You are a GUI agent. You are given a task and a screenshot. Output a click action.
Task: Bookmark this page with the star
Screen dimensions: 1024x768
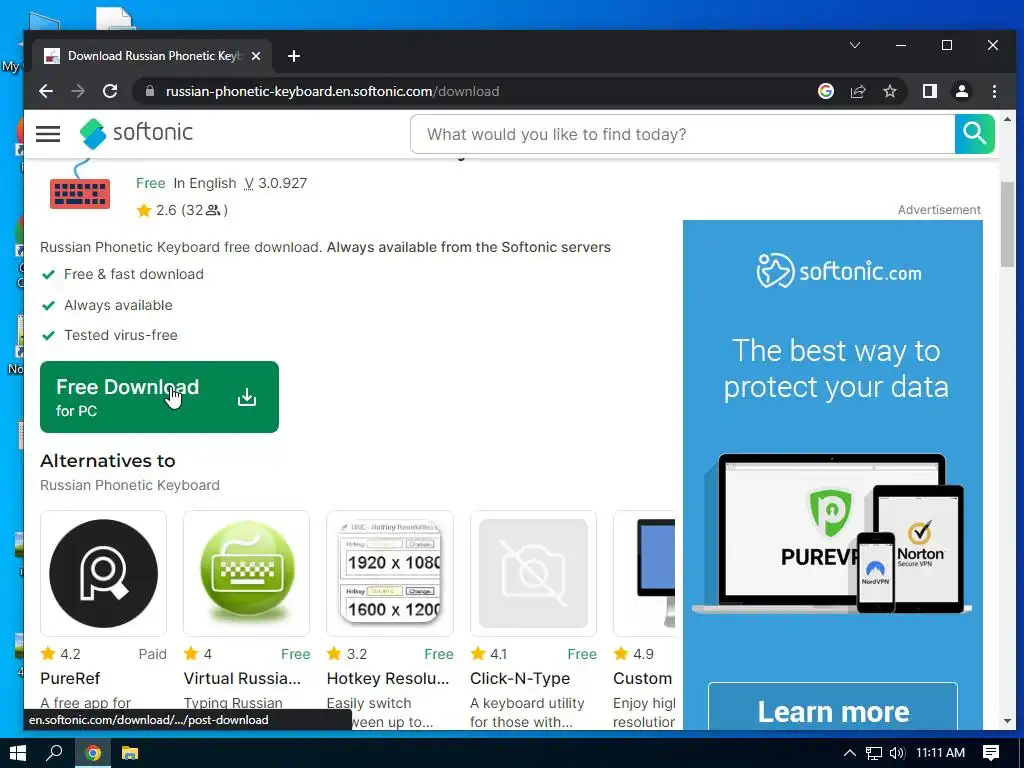click(x=889, y=91)
